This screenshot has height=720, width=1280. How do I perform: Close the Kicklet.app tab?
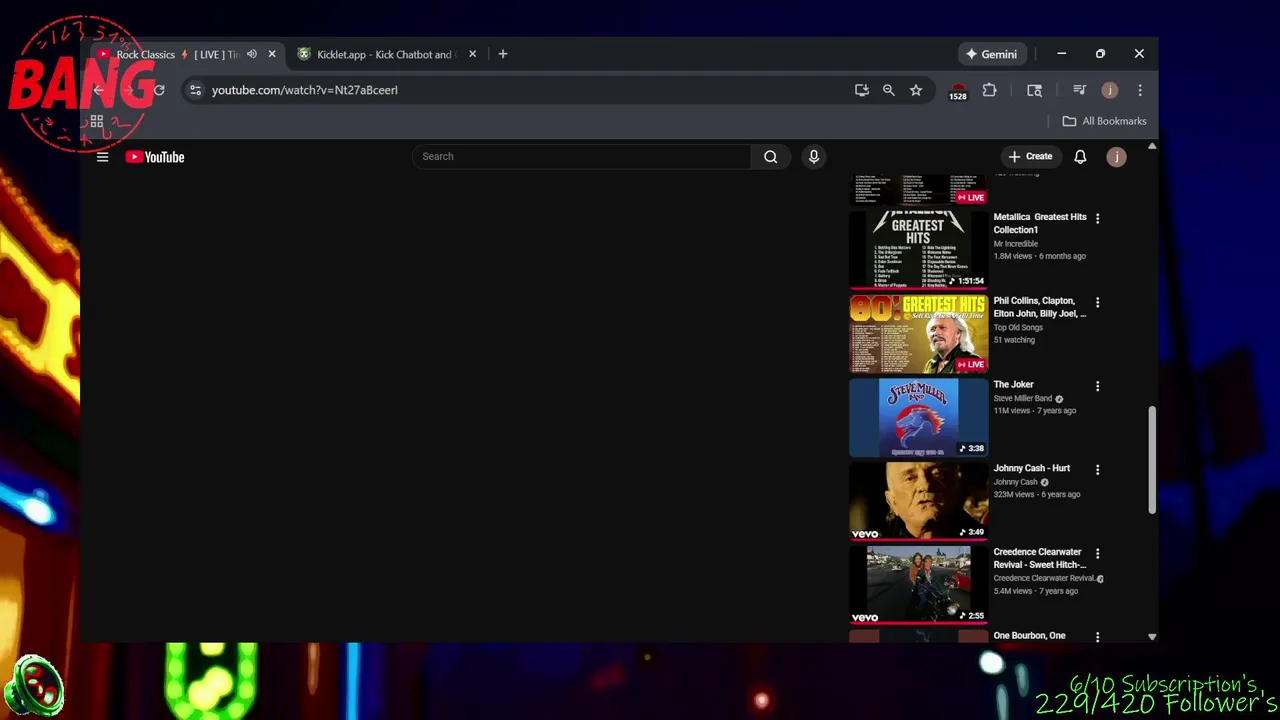coord(472,54)
